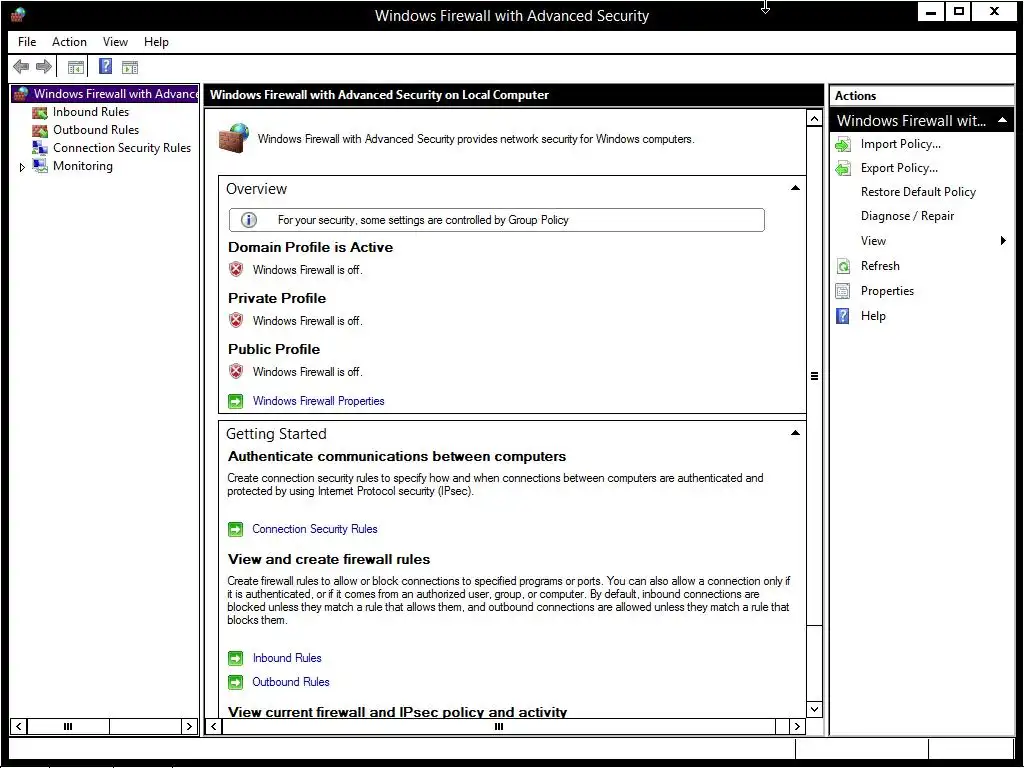Image resolution: width=1024 pixels, height=768 pixels.
Task: Expand the Monitoring tree node
Action: point(22,167)
